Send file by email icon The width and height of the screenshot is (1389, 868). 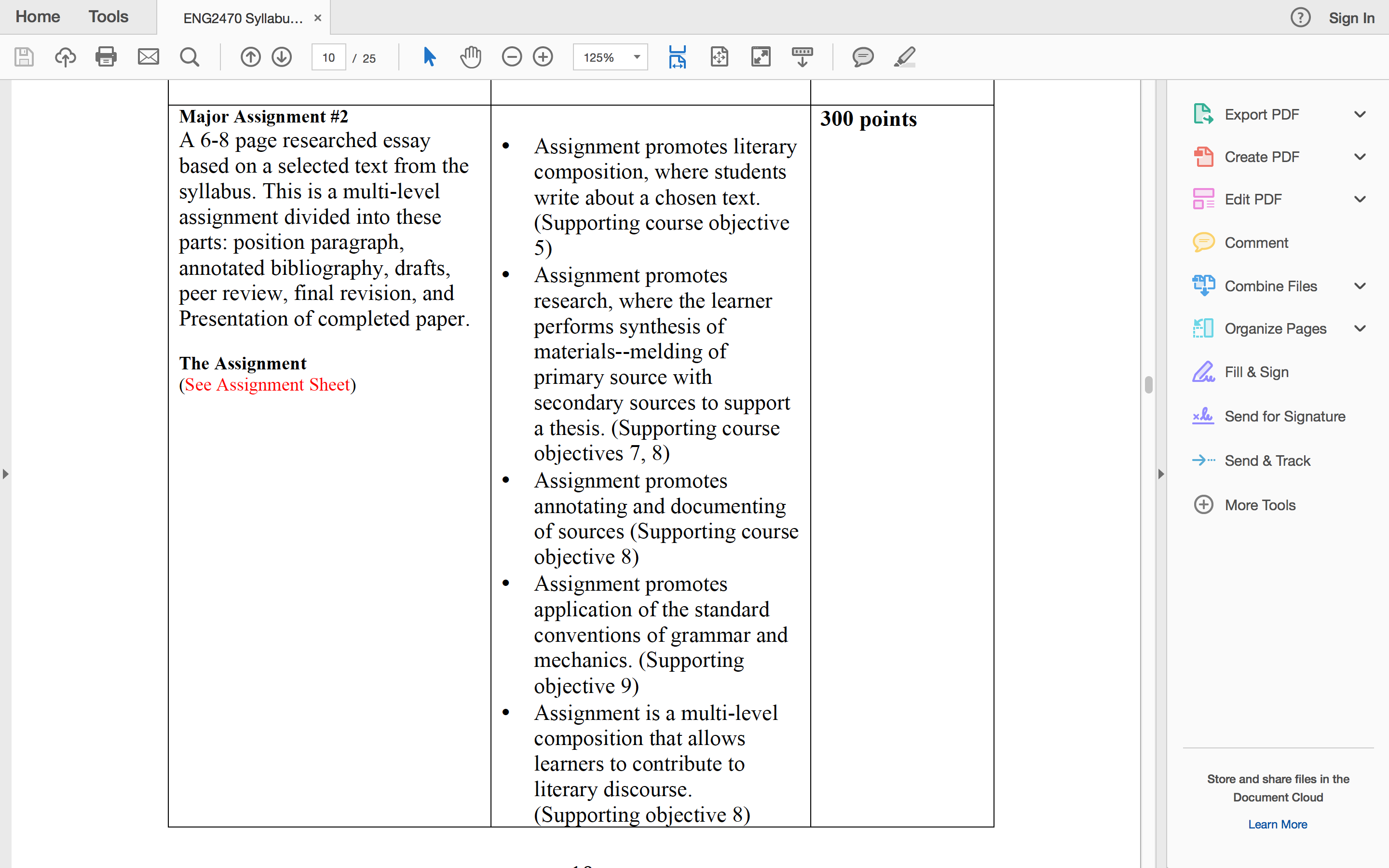click(148, 57)
